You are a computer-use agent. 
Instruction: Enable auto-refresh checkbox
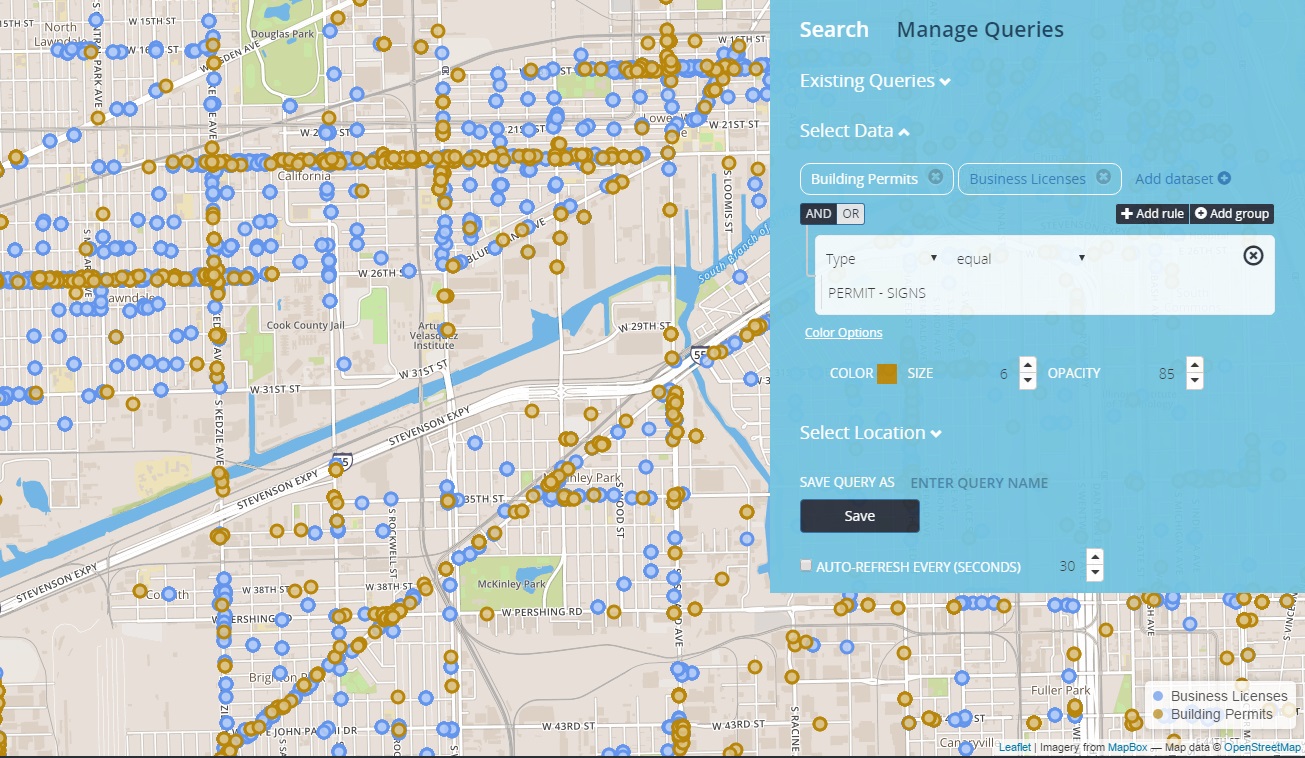click(x=807, y=566)
